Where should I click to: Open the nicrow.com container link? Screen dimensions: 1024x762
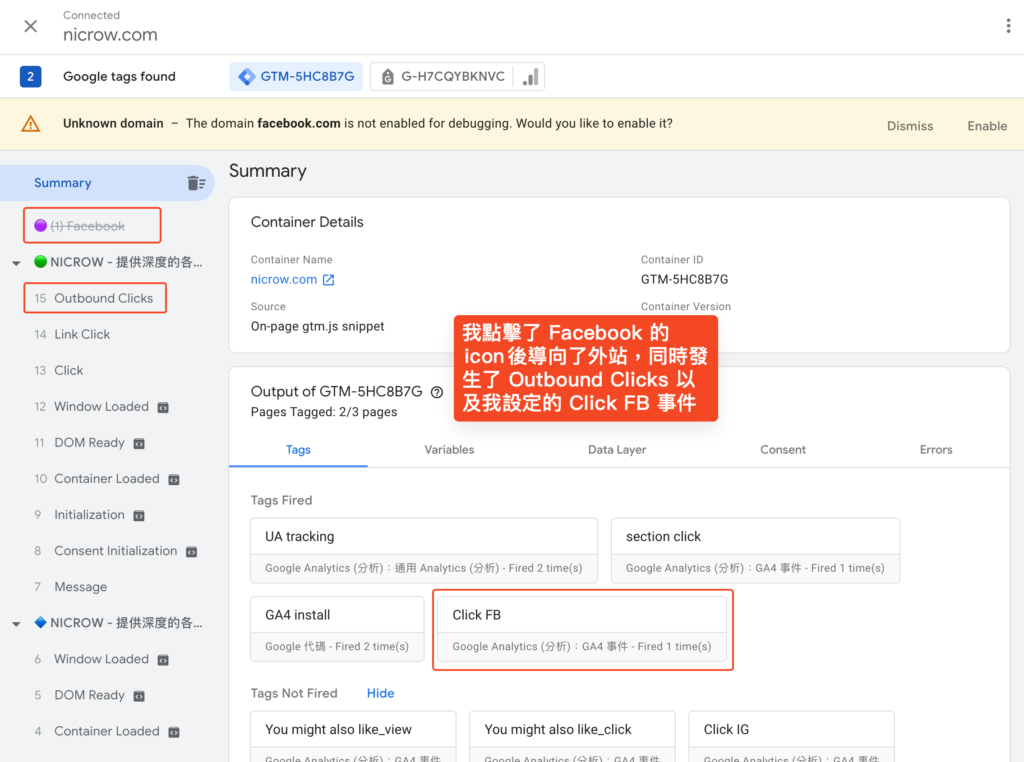284,279
